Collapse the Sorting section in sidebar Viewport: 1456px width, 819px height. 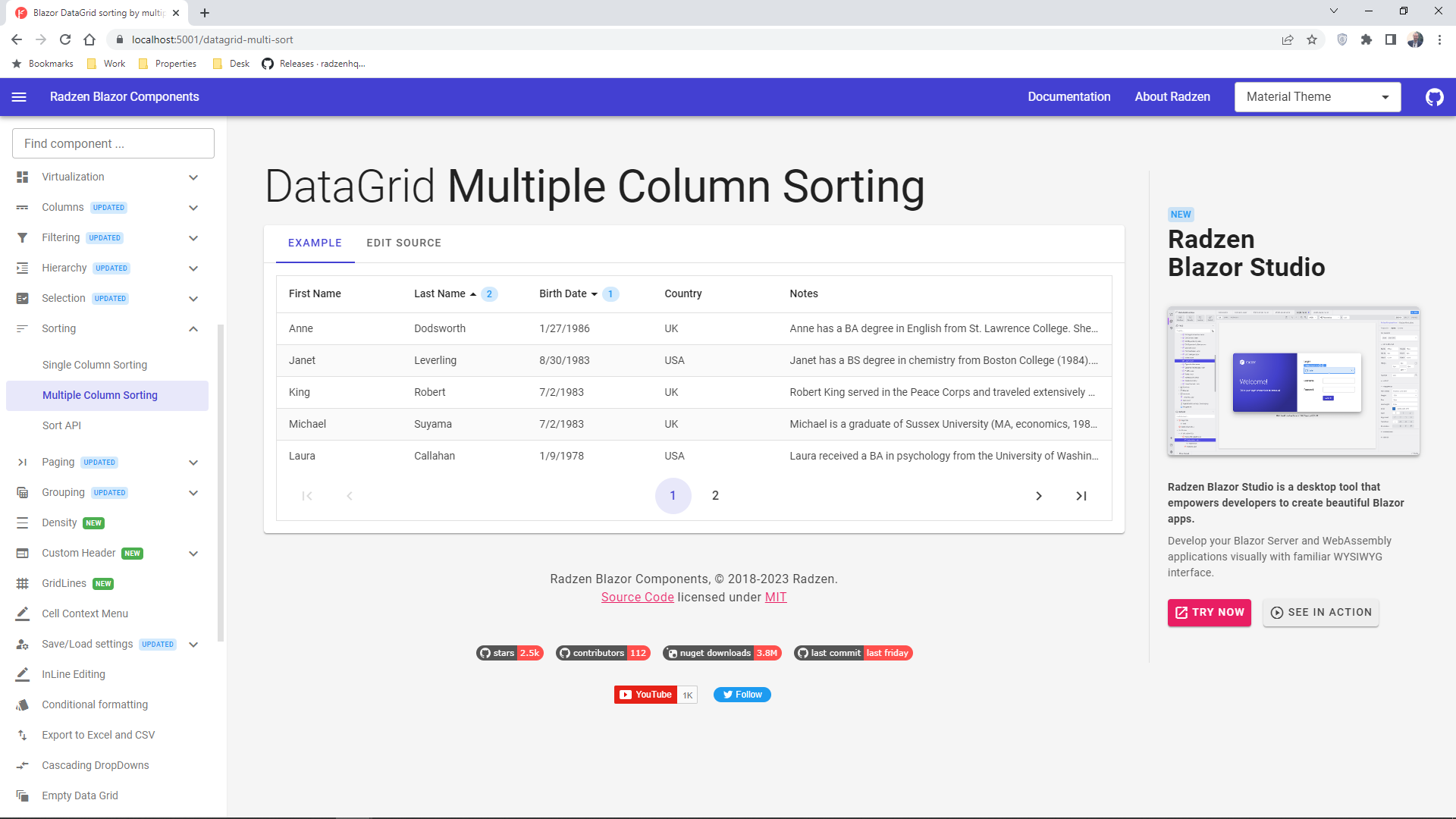193,328
